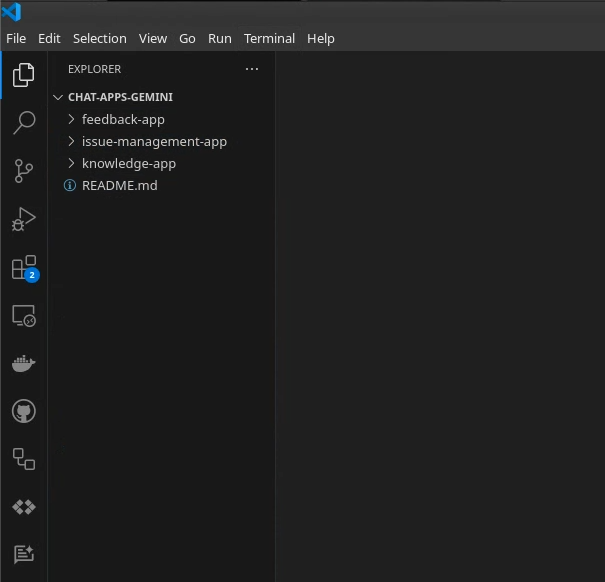This screenshot has width=605, height=582.
Task: Open the chat sparkle icon in activity bar
Action: coord(23,554)
